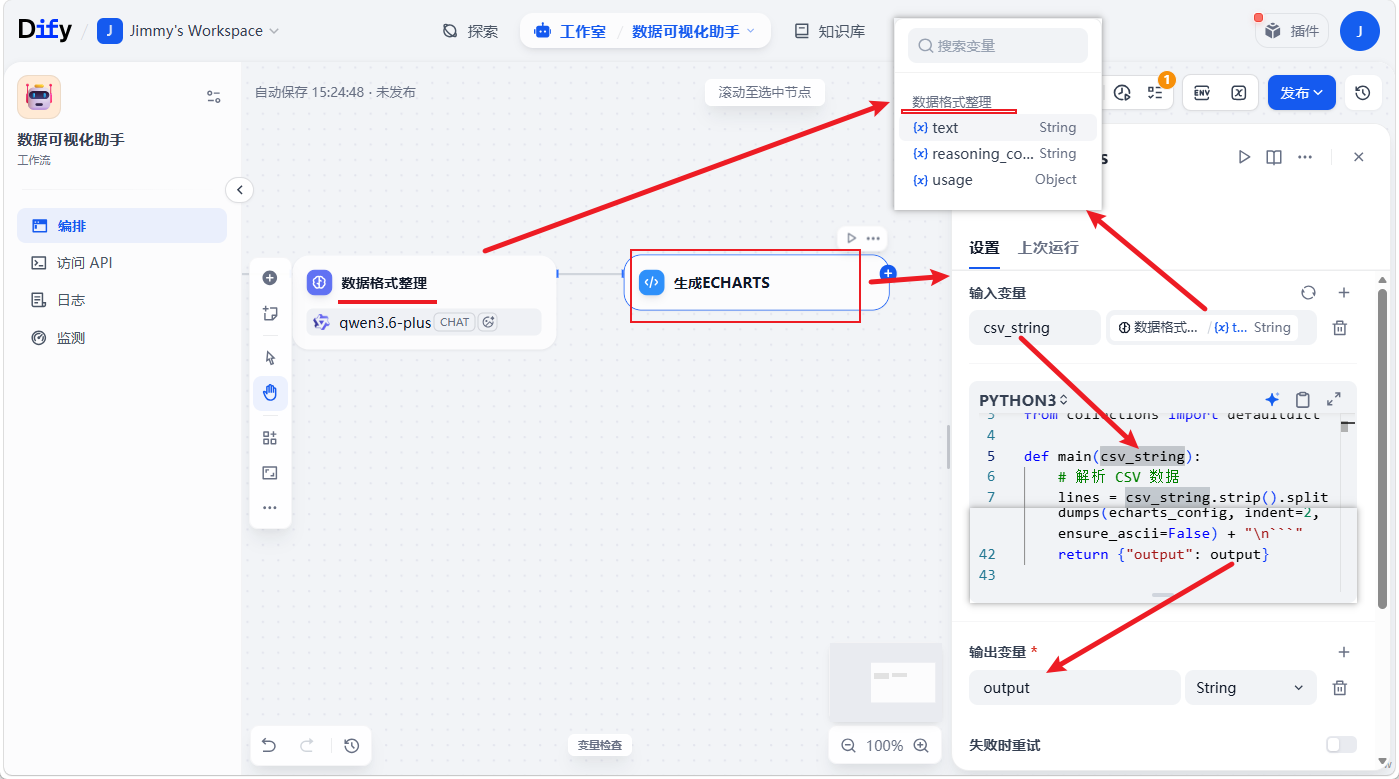This screenshot has height=779, width=1399.
Task: Add a sticky note to the canvas
Action: point(270,314)
